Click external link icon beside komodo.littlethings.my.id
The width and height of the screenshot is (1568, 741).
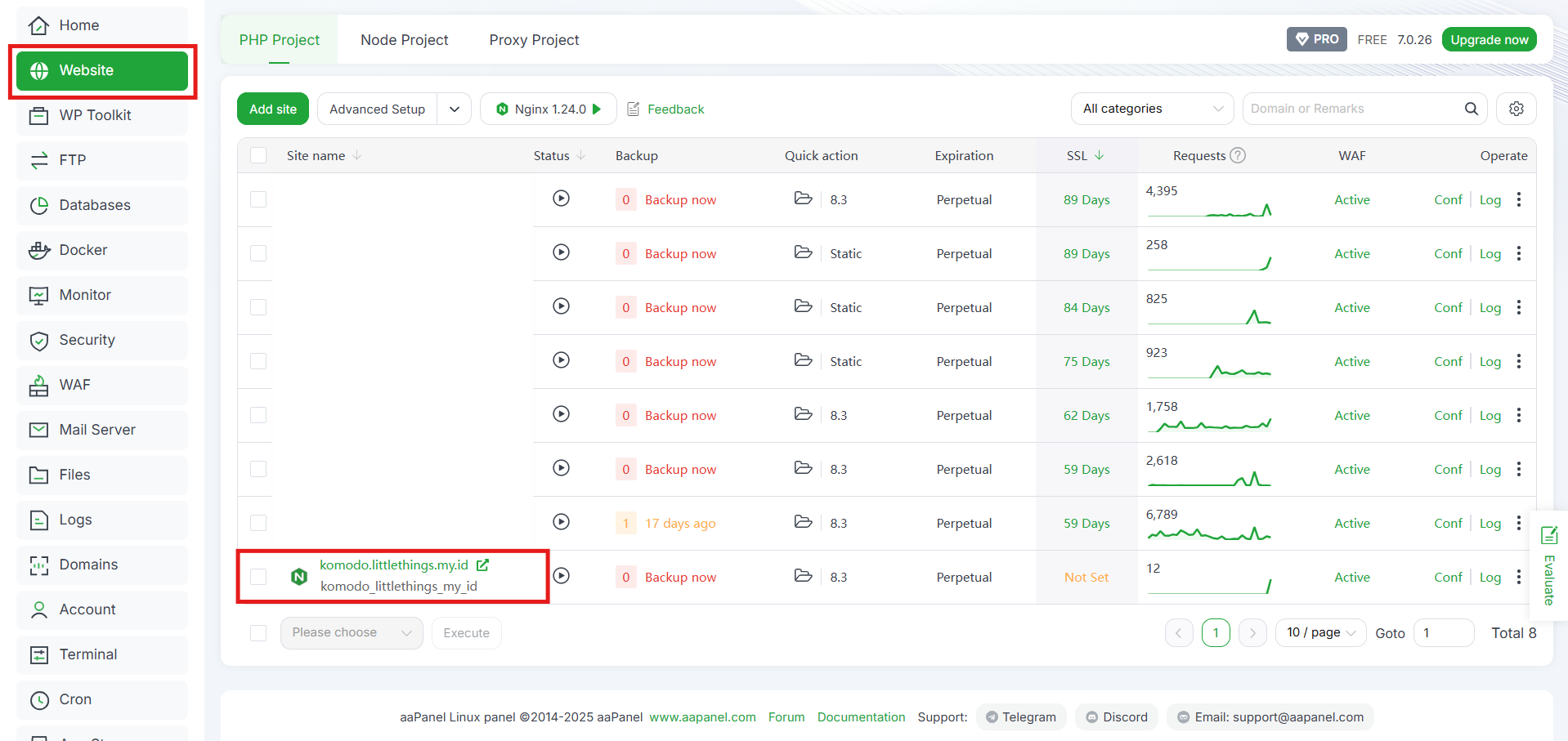click(x=482, y=565)
